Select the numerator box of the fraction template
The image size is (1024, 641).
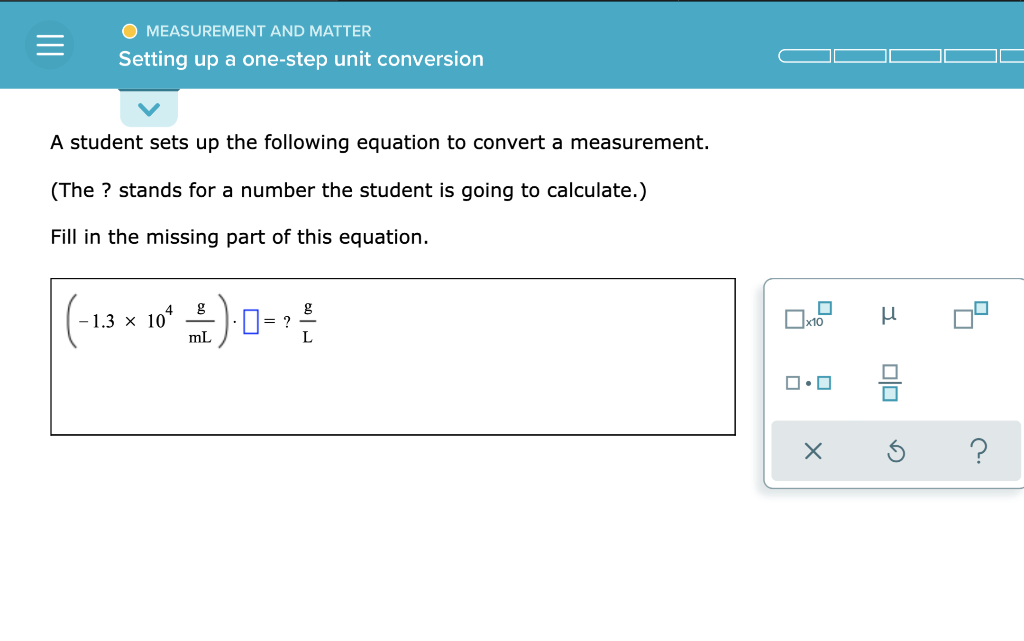click(888, 371)
